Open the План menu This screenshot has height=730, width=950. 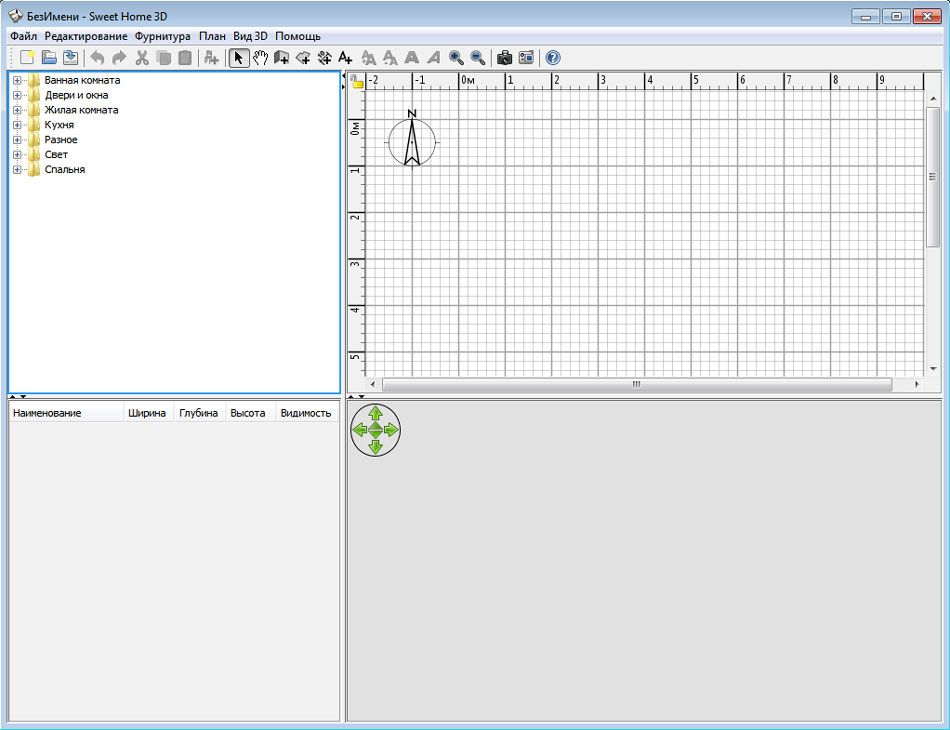click(212, 36)
